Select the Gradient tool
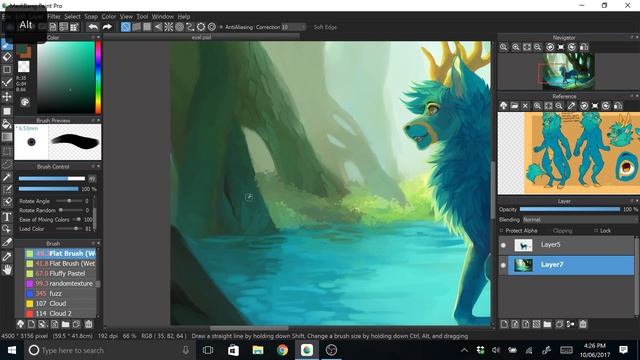This screenshot has width=640, height=360. pyautogui.click(x=7, y=137)
